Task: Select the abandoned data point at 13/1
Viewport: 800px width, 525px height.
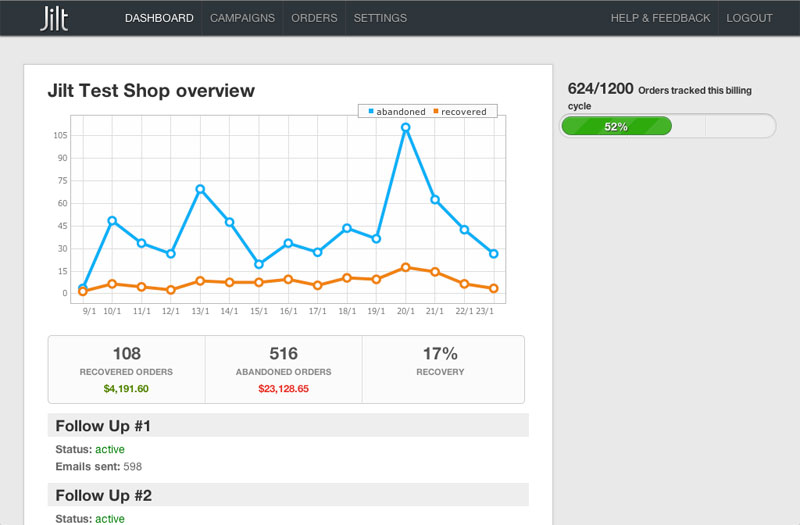Action: pyautogui.click(x=200, y=189)
